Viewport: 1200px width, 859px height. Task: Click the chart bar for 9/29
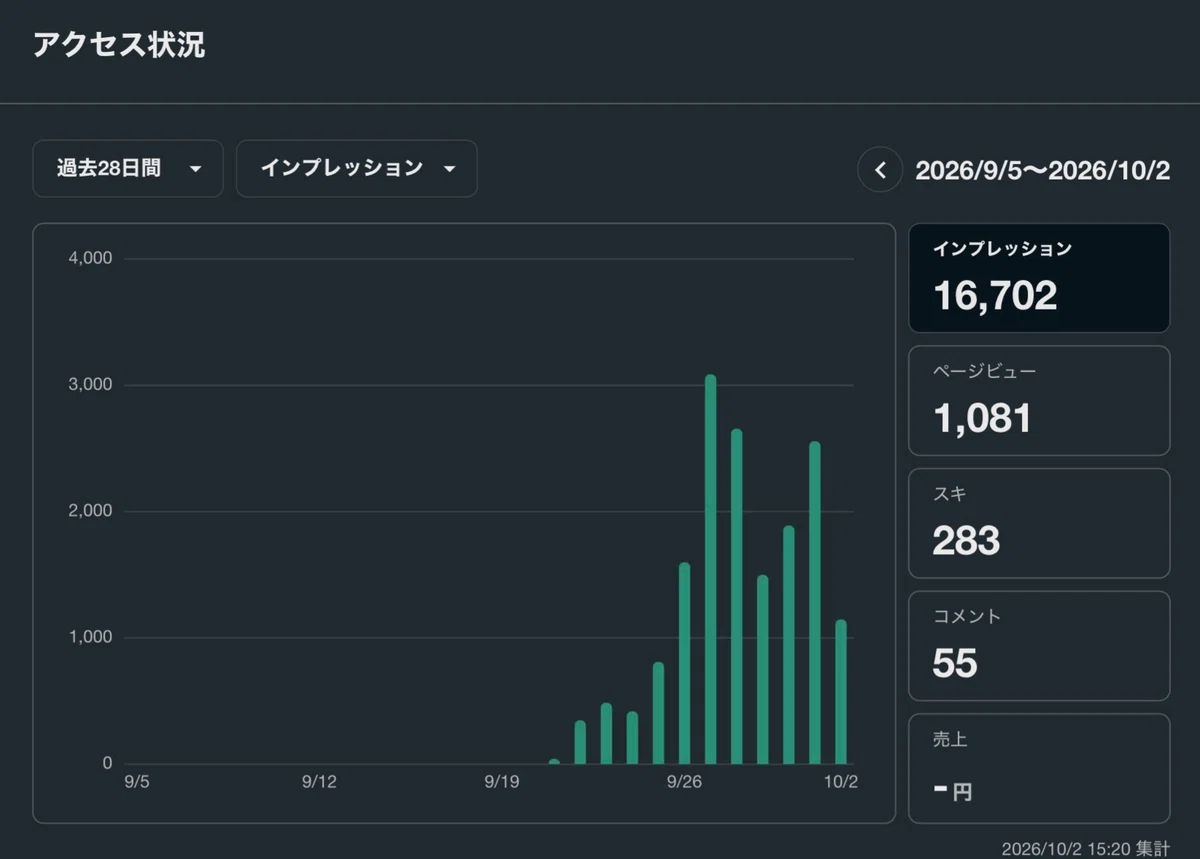click(x=763, y=670)
